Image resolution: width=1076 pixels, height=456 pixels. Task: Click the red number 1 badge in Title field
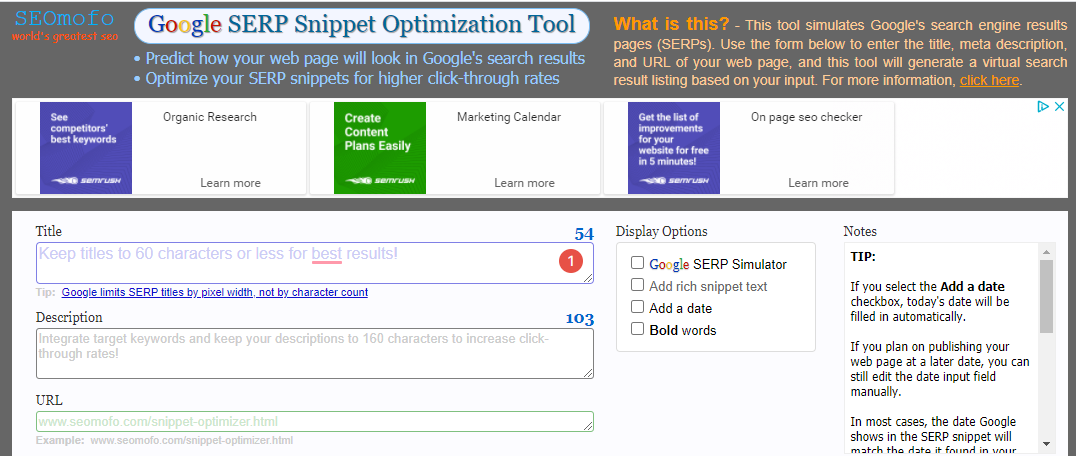coord(570,261)
